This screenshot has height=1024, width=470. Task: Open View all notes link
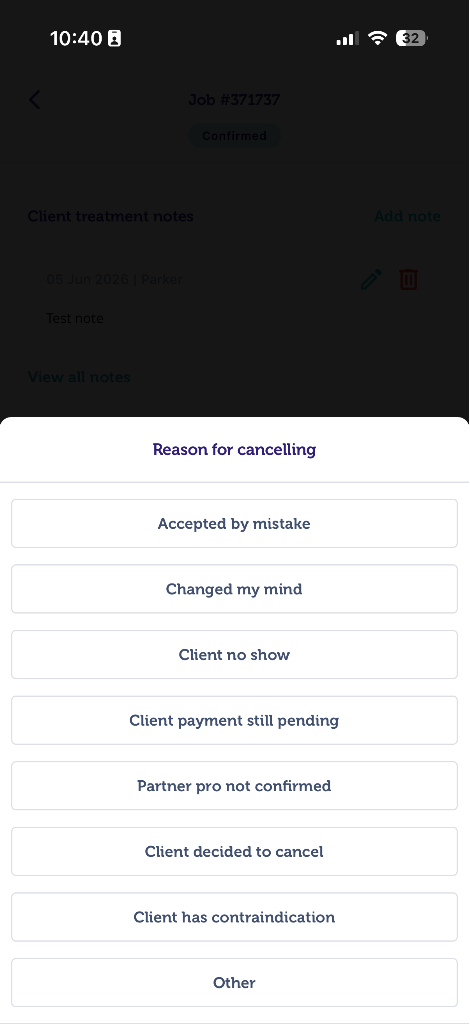pos(79,377)
